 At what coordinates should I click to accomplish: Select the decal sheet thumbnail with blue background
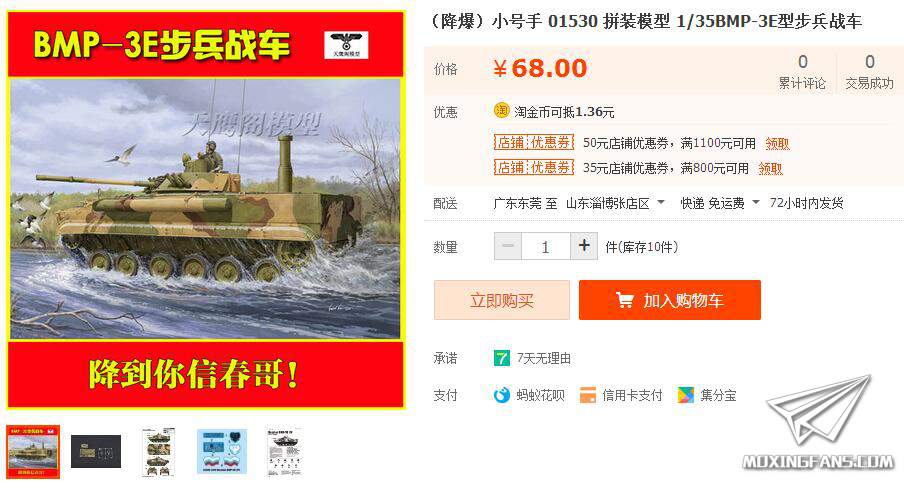tap(222, 451)
